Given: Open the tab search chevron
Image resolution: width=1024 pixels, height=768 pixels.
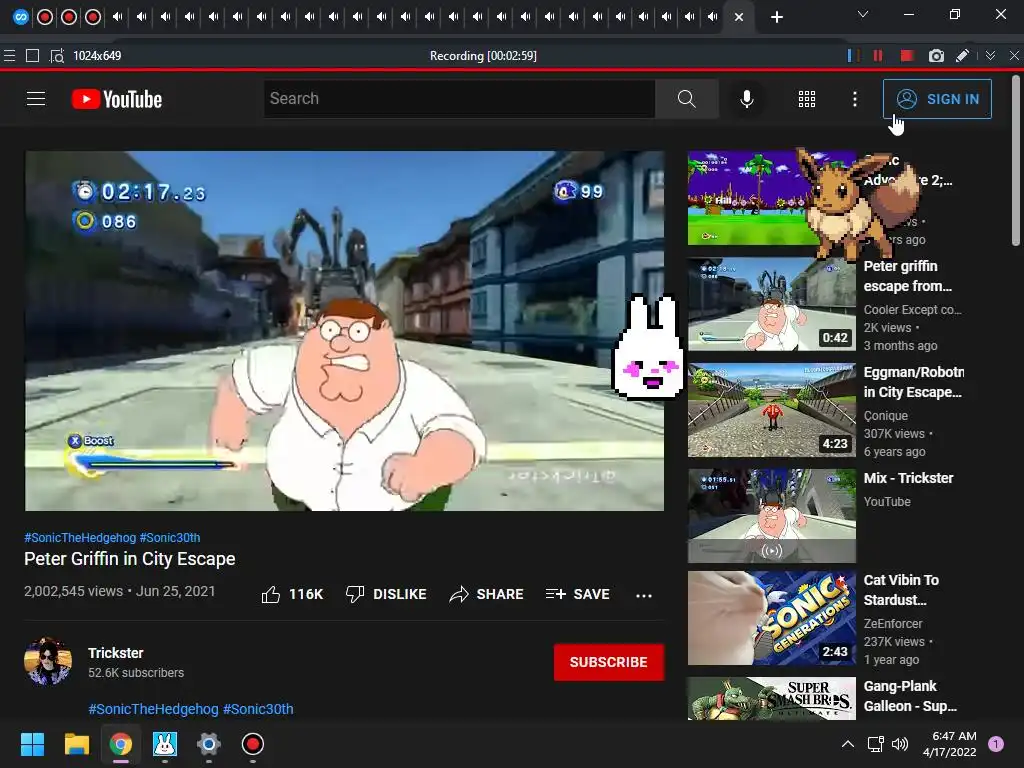Looking at the screenshot, I should coord(863,14).
